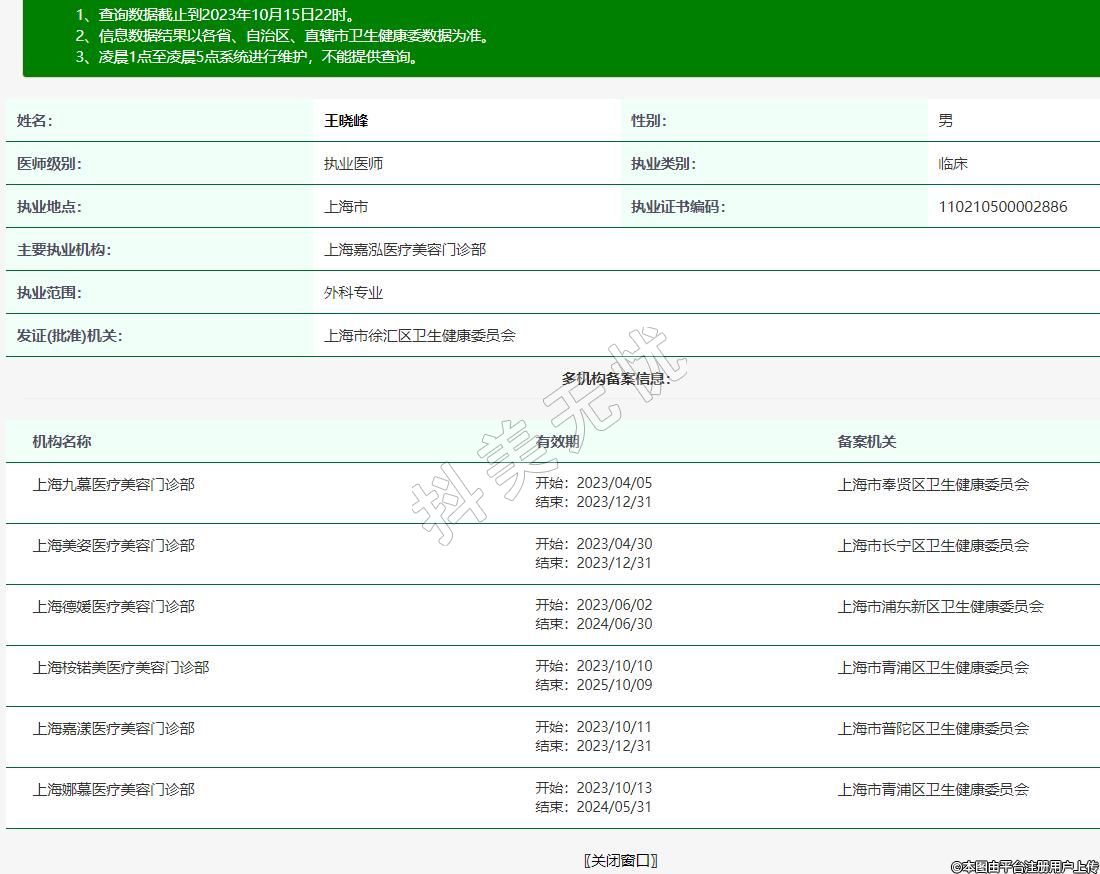Click the 上海娜慕医疗美容门诊部 row

(113, 790)
